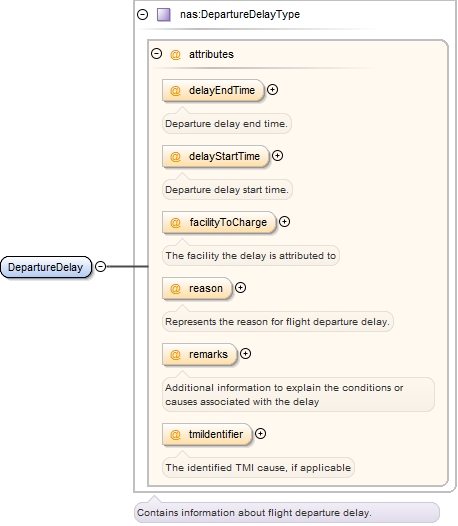Expand the remarks attribute details
Image resolution: width=458 pixels, height=526 pixels.
tap(246, 354)
